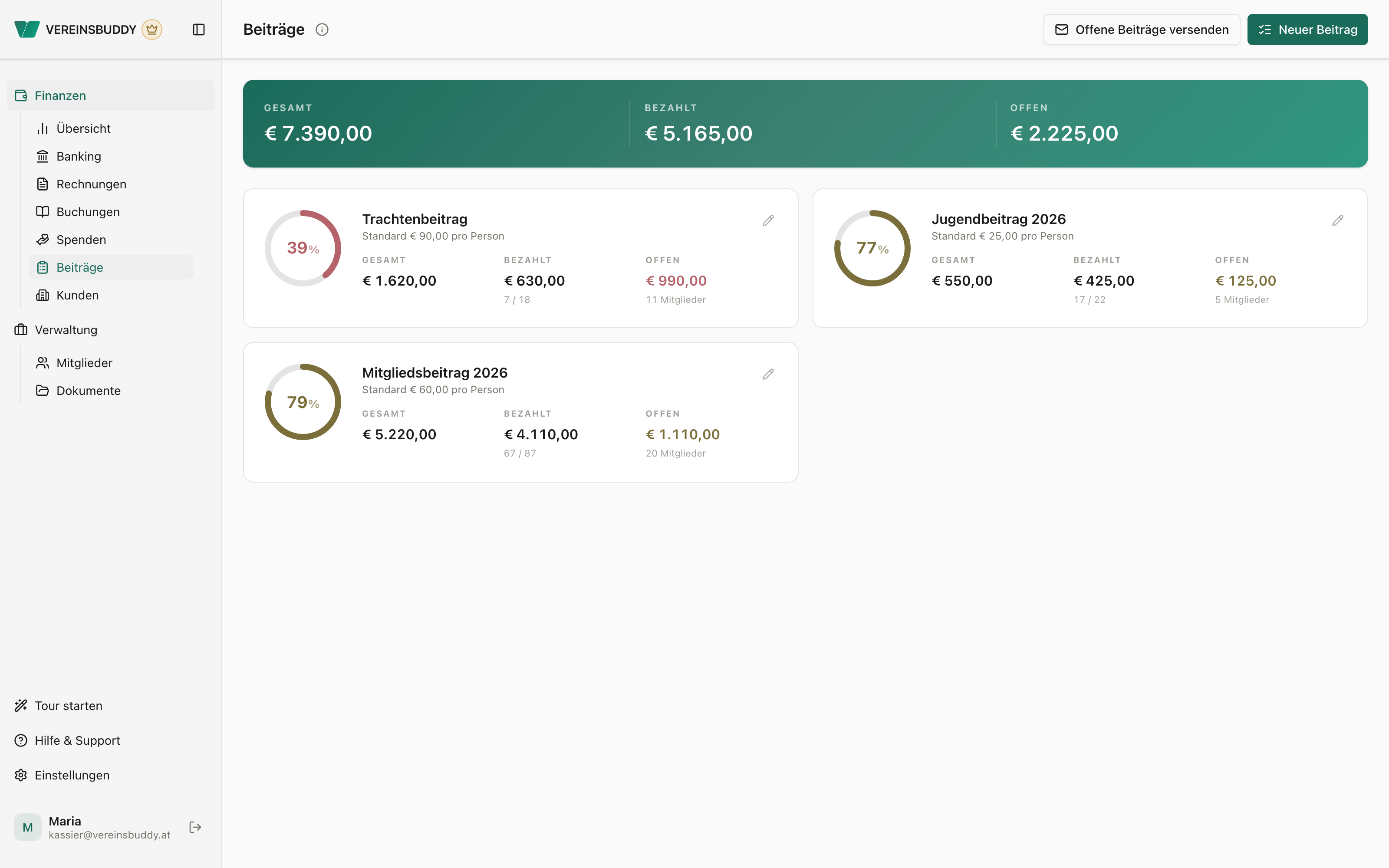Click the open total € 2.225,00

1064,133
